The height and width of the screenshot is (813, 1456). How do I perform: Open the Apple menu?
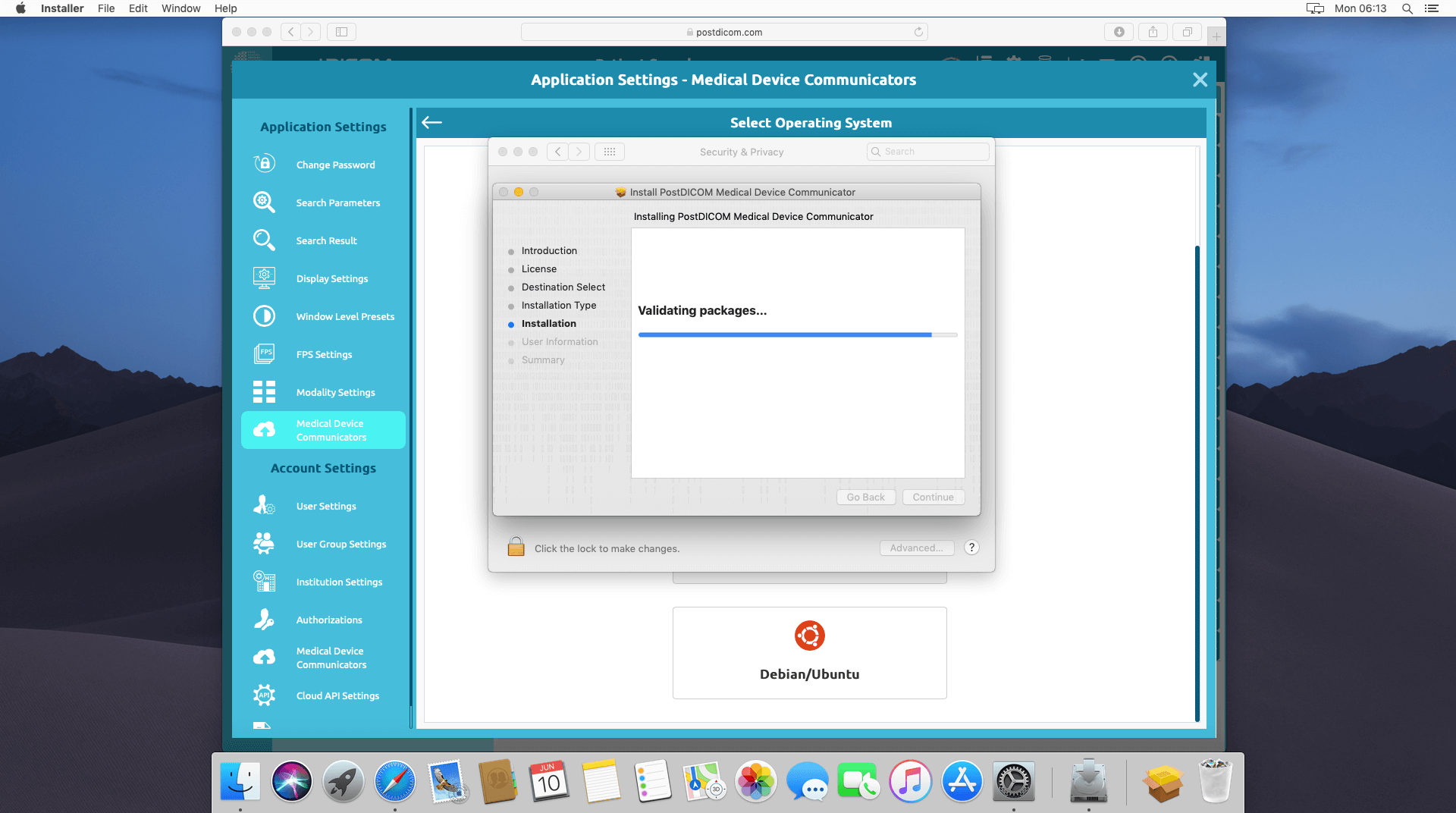(x=20, y=8)
